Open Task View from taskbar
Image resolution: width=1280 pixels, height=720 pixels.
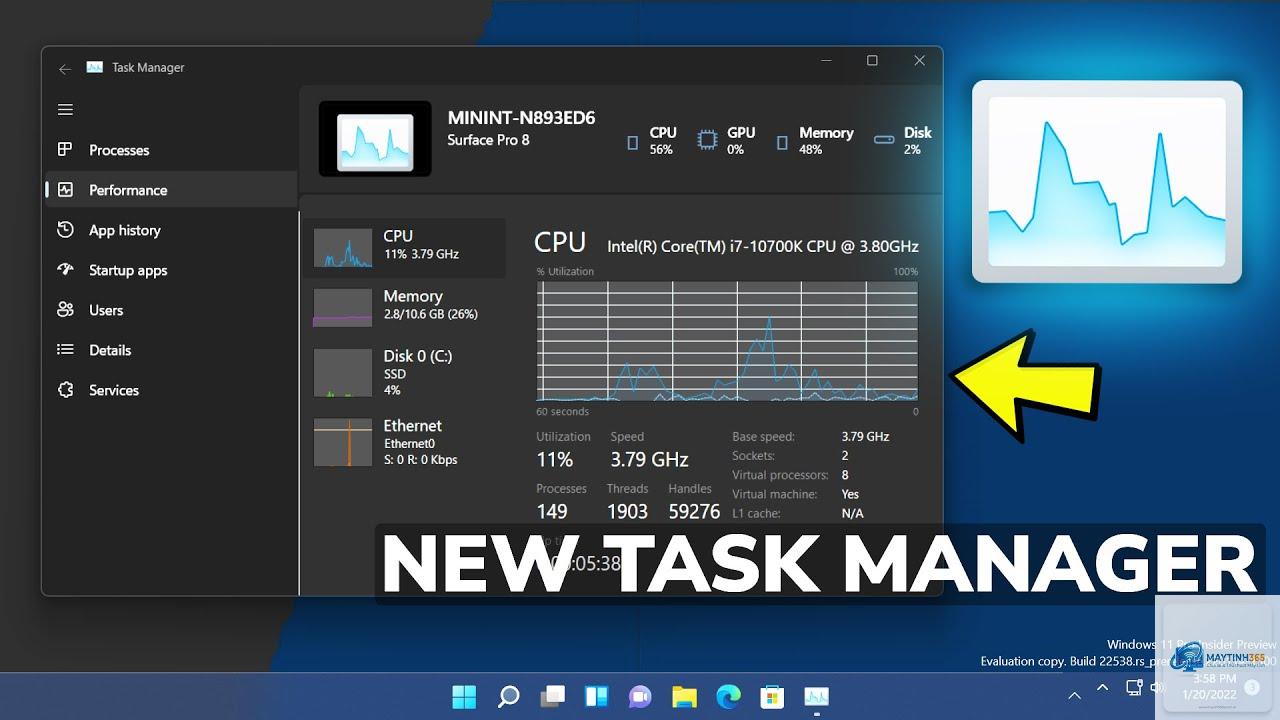(x=553, y=696)
